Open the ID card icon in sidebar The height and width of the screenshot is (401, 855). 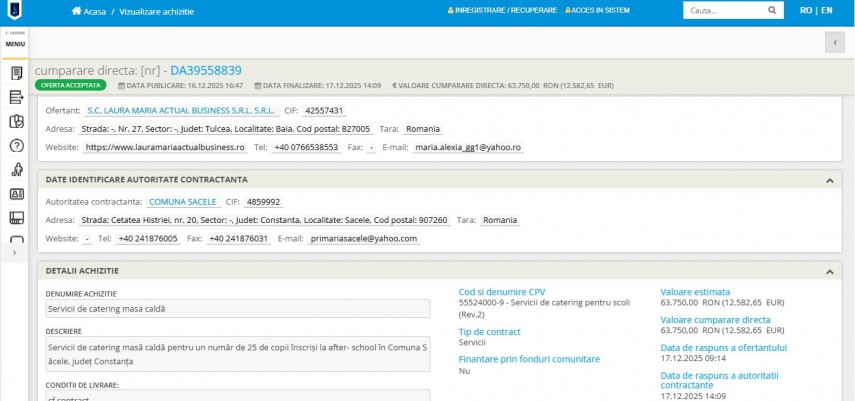point(16,194)
